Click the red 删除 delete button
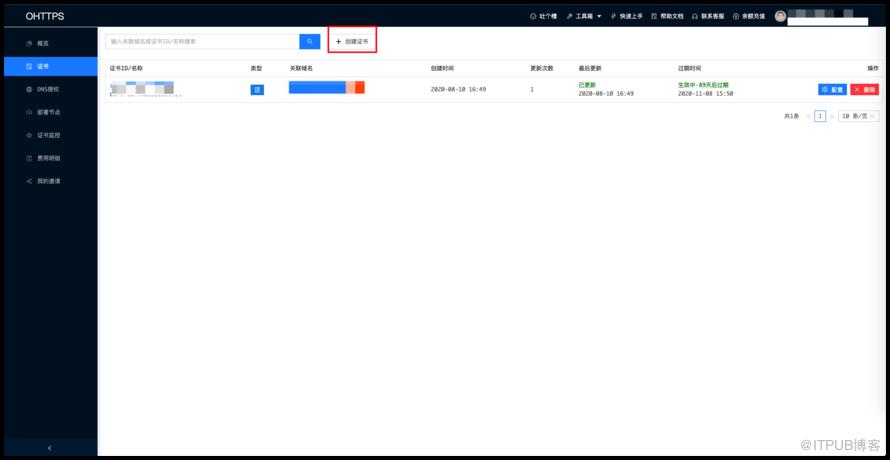 864,90
